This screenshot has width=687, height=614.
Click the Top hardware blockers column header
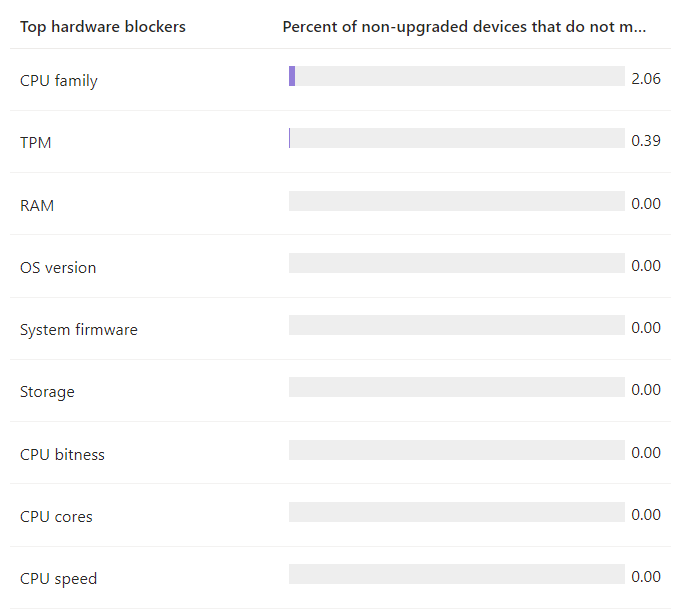103,27
